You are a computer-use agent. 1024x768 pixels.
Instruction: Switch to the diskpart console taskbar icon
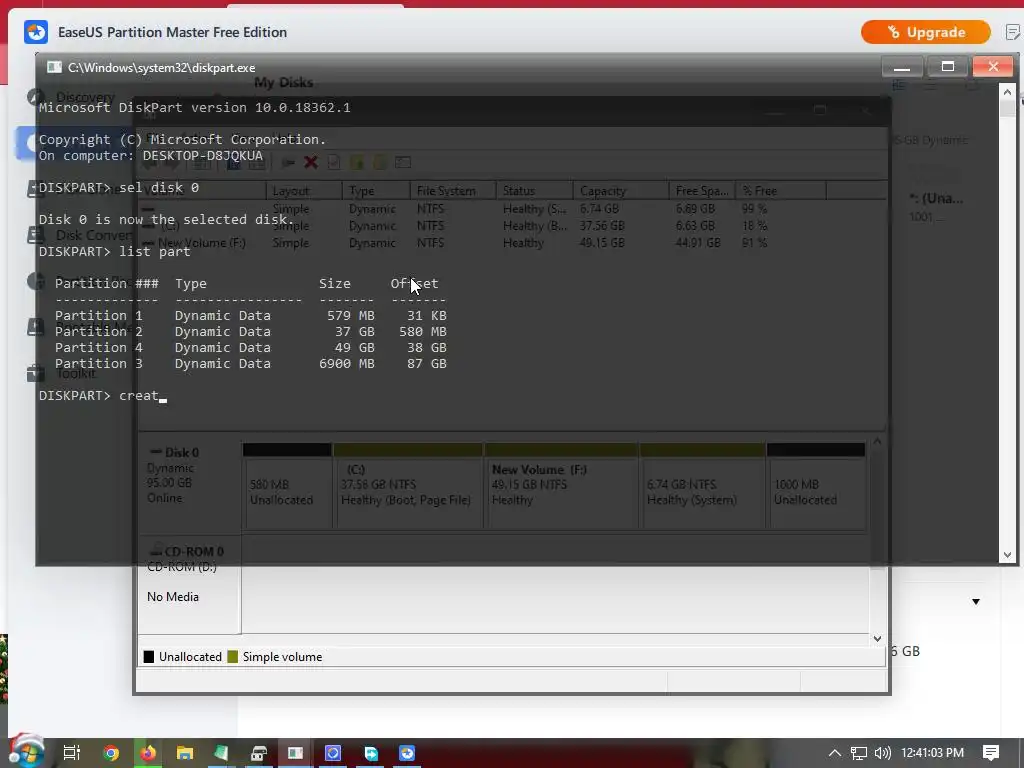tap(295, 753)
